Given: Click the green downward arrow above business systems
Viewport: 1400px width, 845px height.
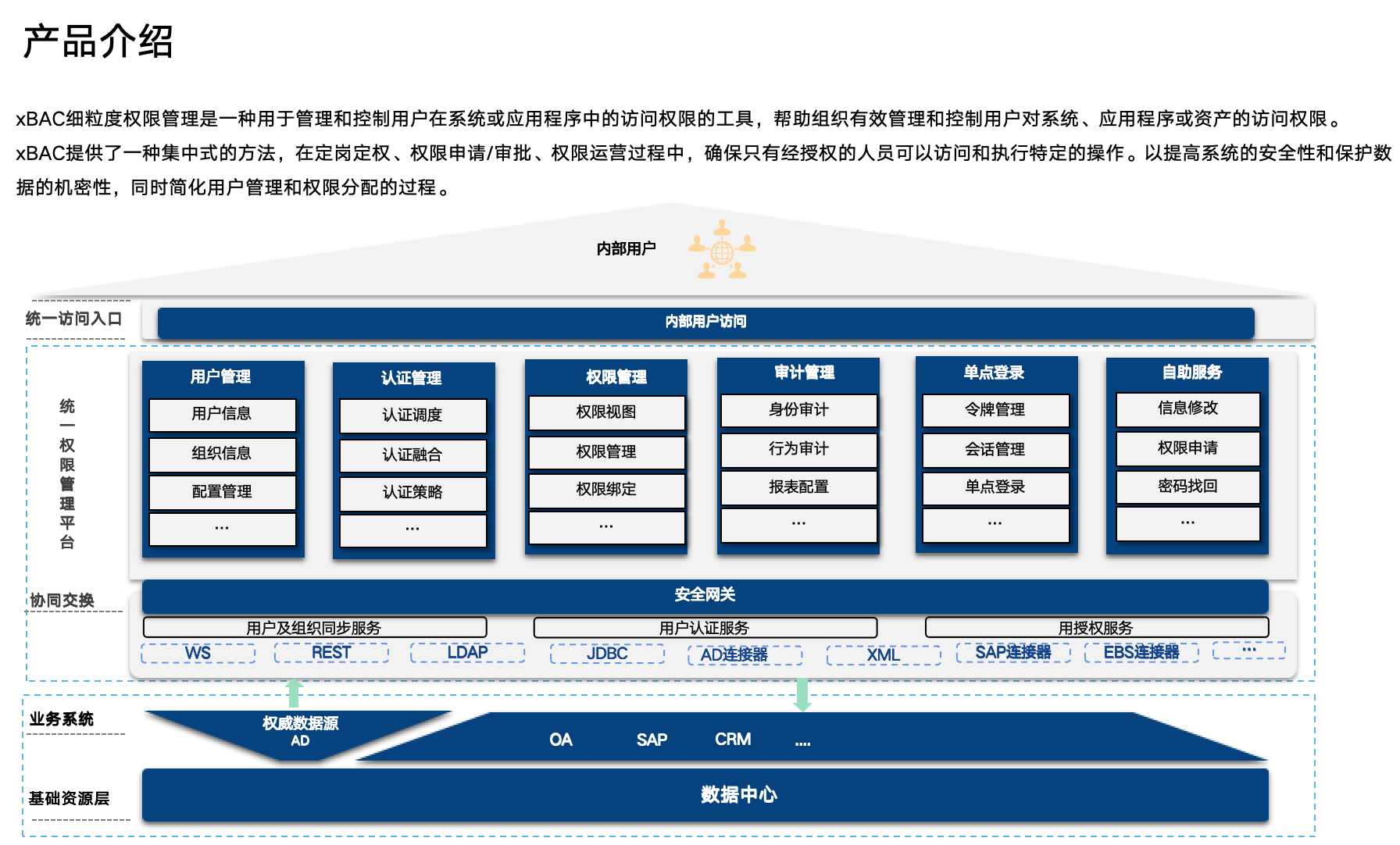Looking at the screenshot, I should [802, 694].
